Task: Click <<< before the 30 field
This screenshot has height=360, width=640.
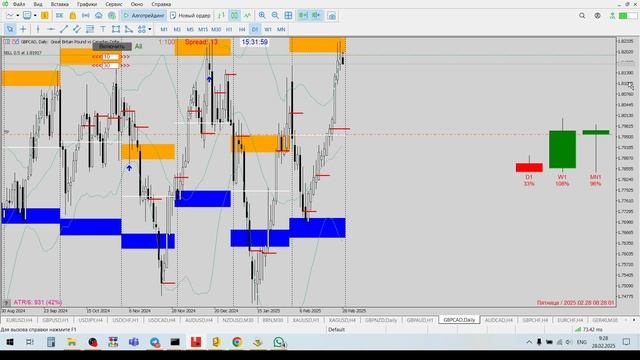Action: (x=97, y=65)
